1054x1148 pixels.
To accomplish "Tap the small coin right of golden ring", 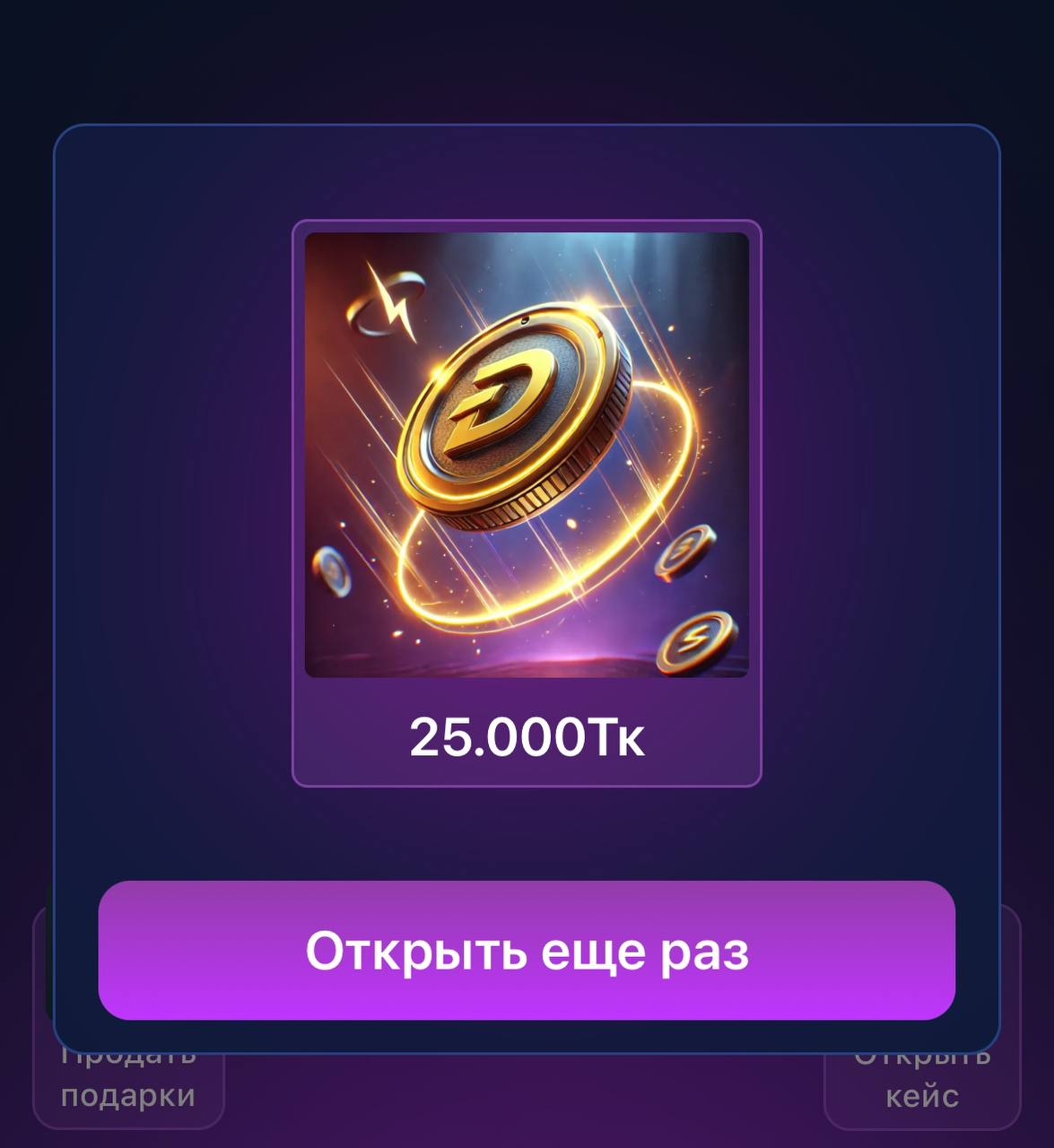I will pos(686,552).
